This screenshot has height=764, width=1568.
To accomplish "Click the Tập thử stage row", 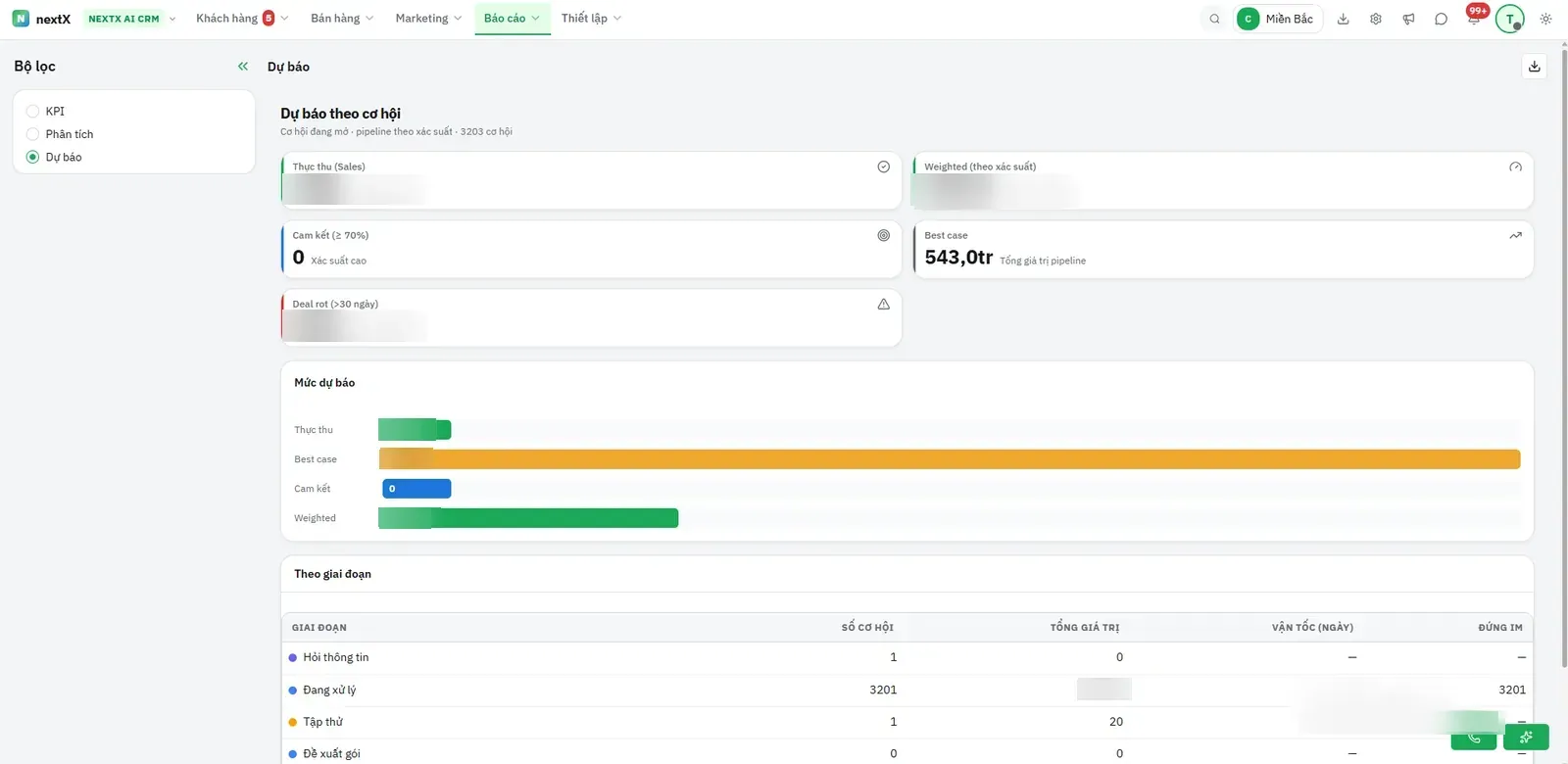I will click(907, 722).
